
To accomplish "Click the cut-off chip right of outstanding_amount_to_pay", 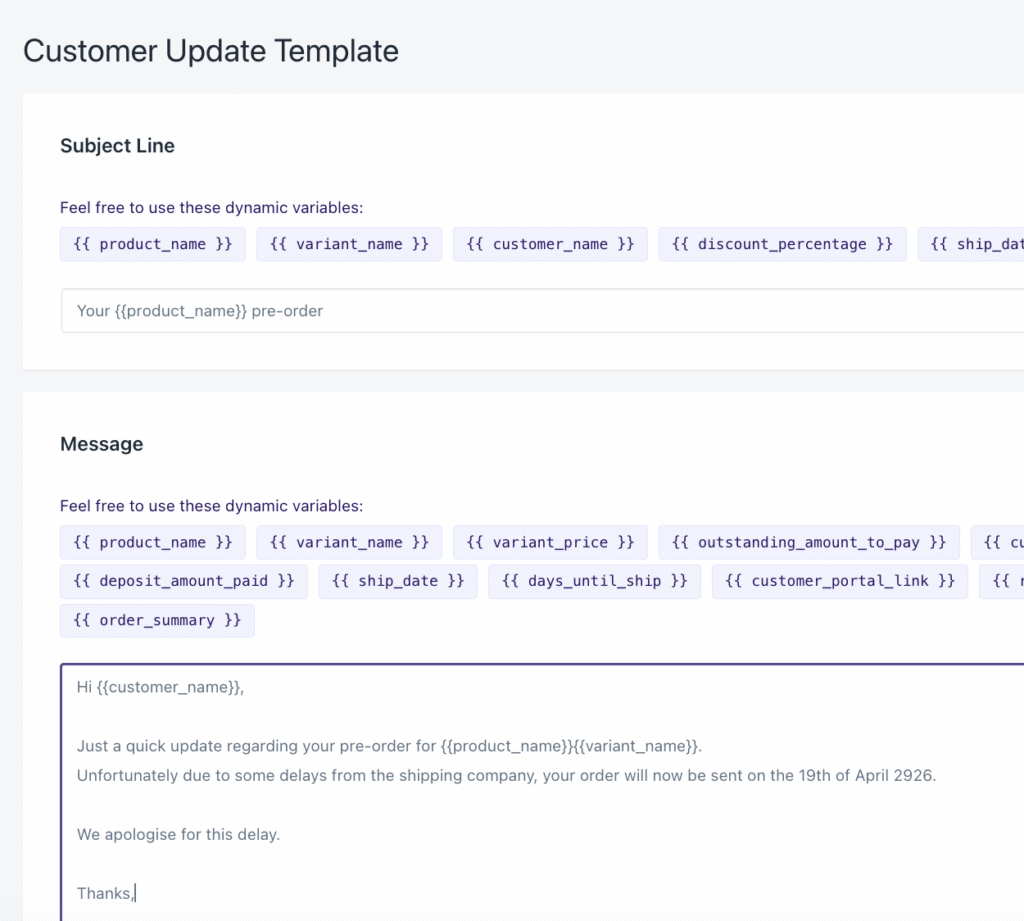I will click(x=998, y=542).
